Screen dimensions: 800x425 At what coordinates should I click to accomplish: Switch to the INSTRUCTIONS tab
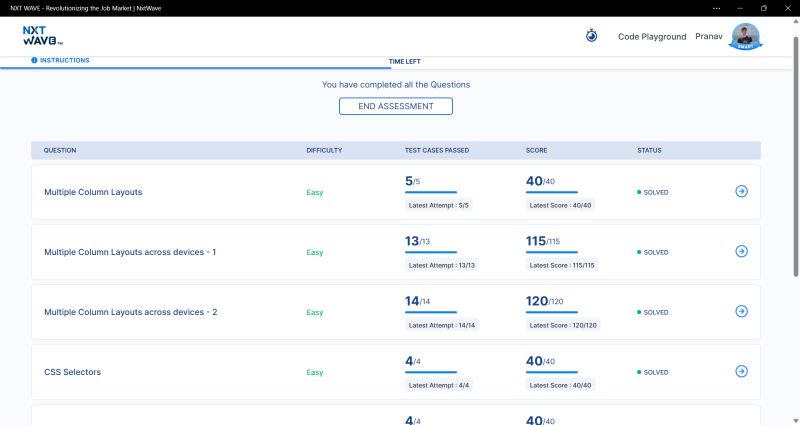60,60
